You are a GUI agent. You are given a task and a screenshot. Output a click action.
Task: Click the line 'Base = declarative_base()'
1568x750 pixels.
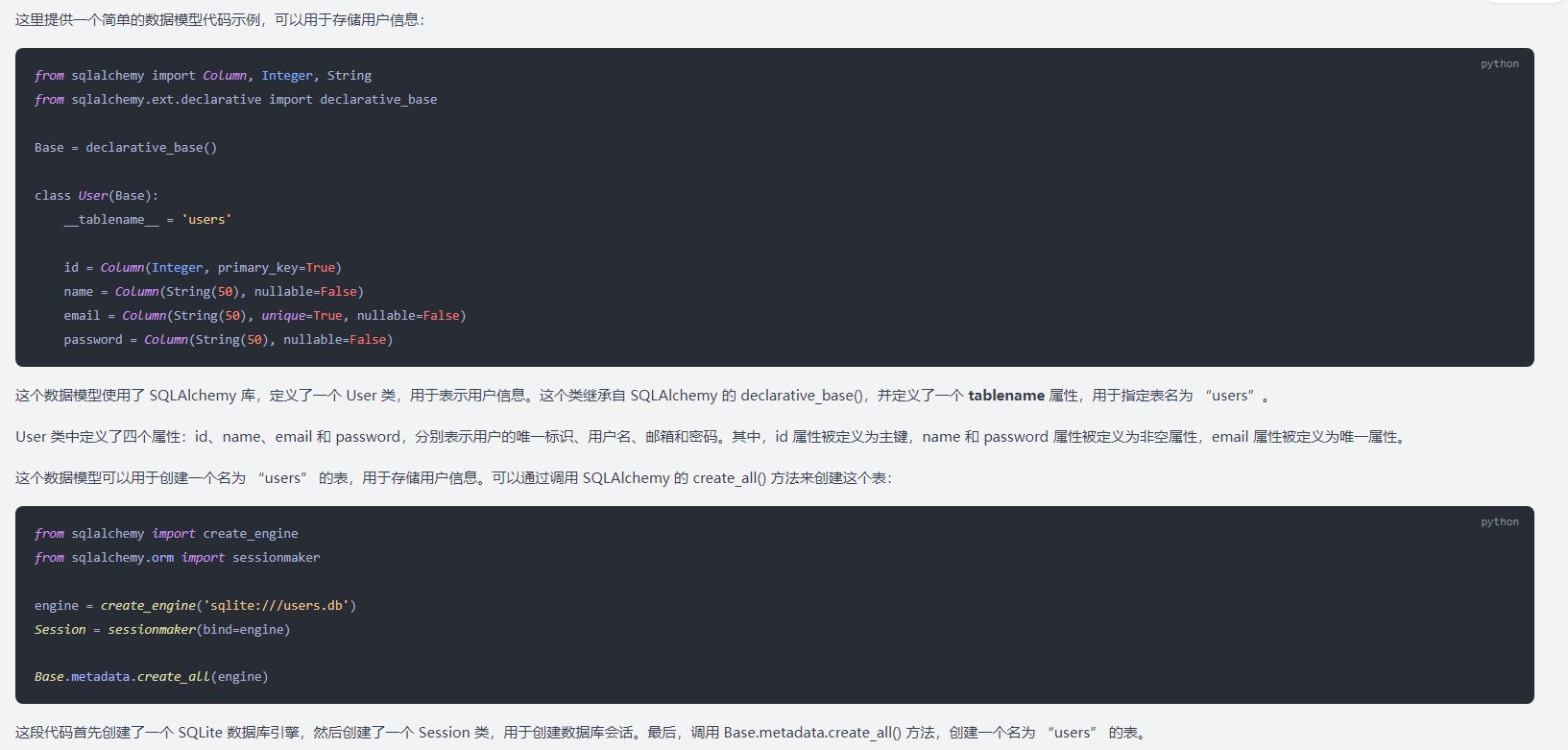[126, 148]
